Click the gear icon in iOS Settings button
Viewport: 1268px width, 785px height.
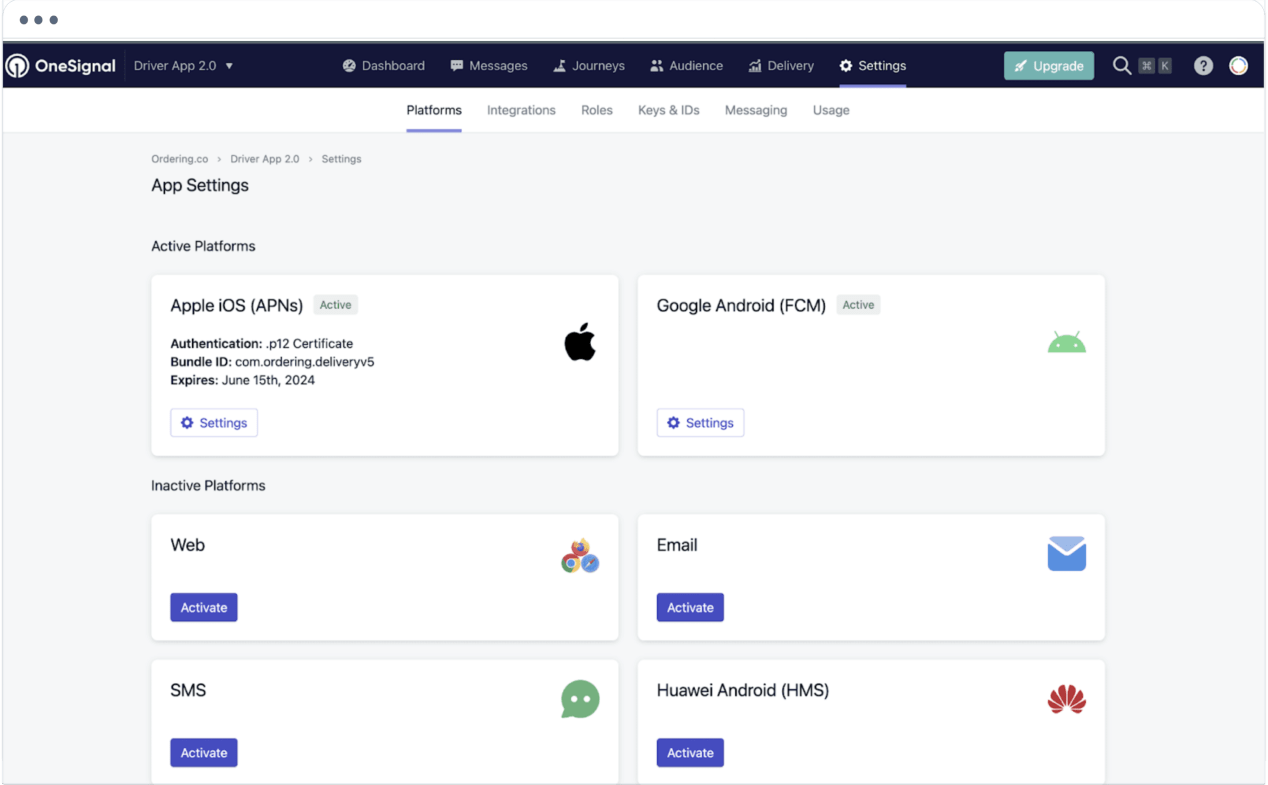coord(187,423)
